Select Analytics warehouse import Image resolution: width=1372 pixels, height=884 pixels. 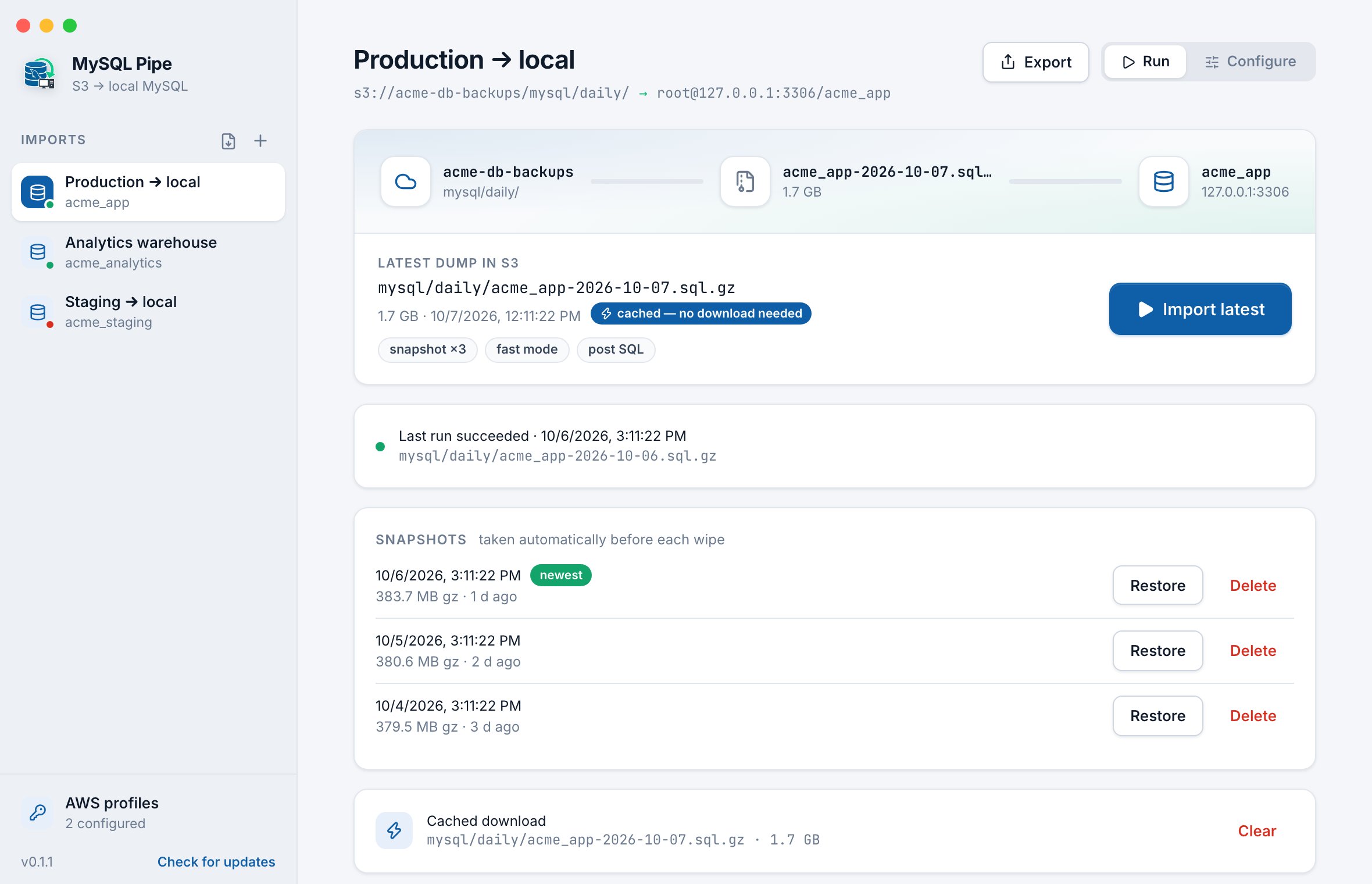coord(148,252)
